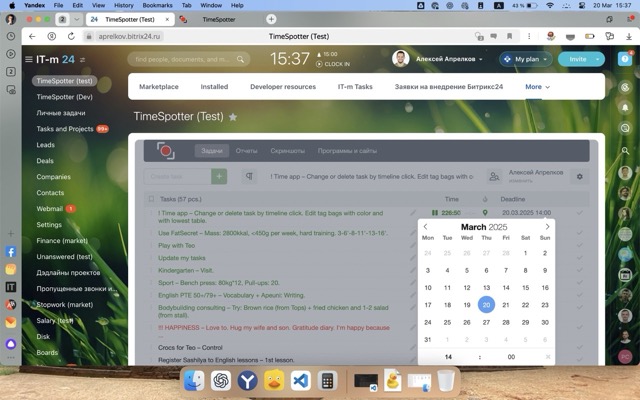Expand the More dropdown in app menu
The height and width of the screenshot is (400, 640).
(x=538, y=87)
